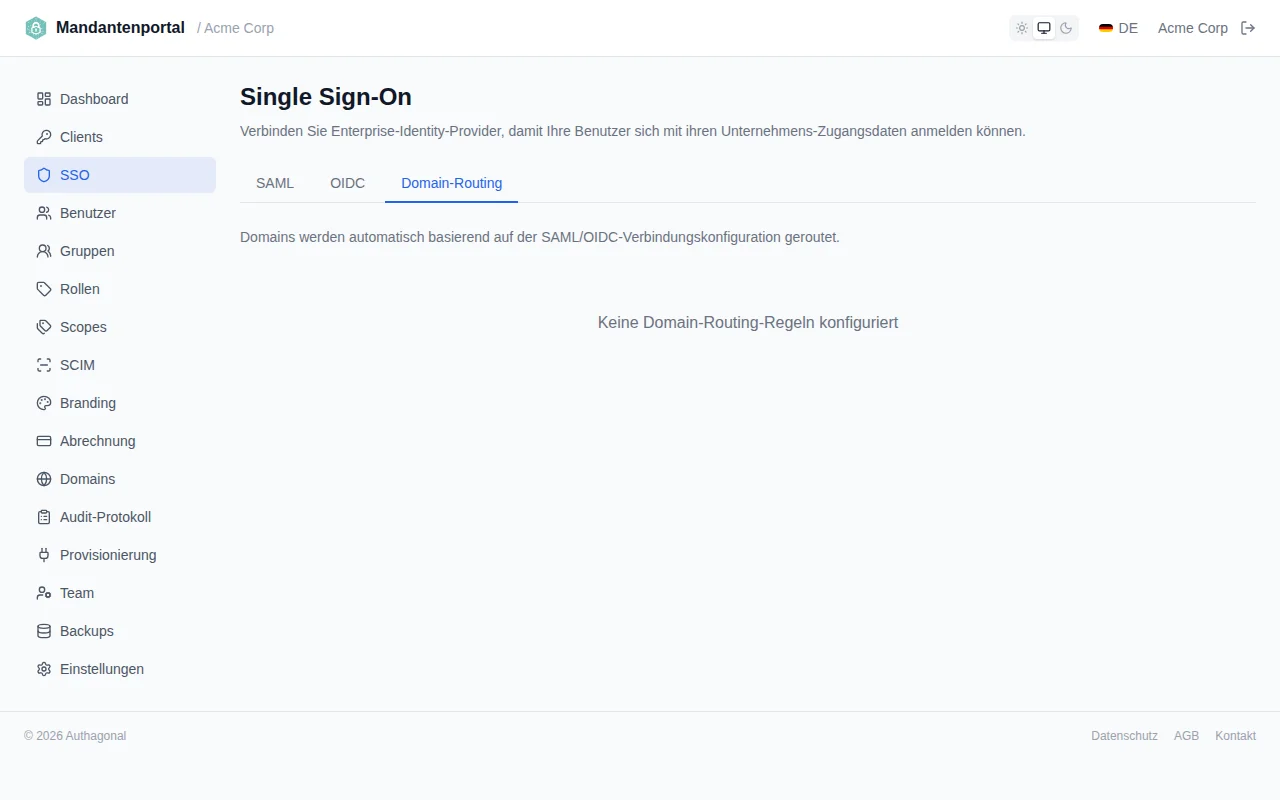
Task: Click the Gruppen users icon
Action: coord(44,251)
